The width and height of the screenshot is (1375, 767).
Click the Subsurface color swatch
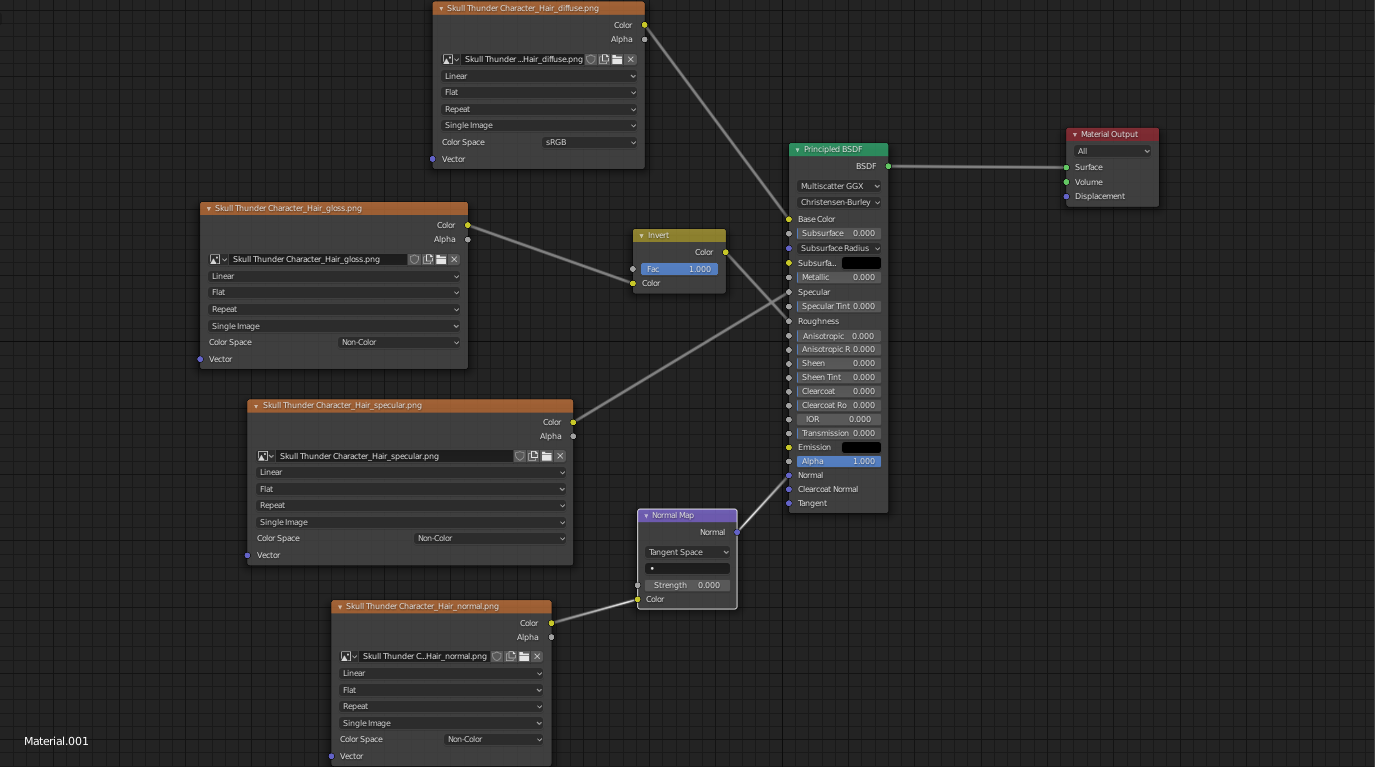[861, 263]
